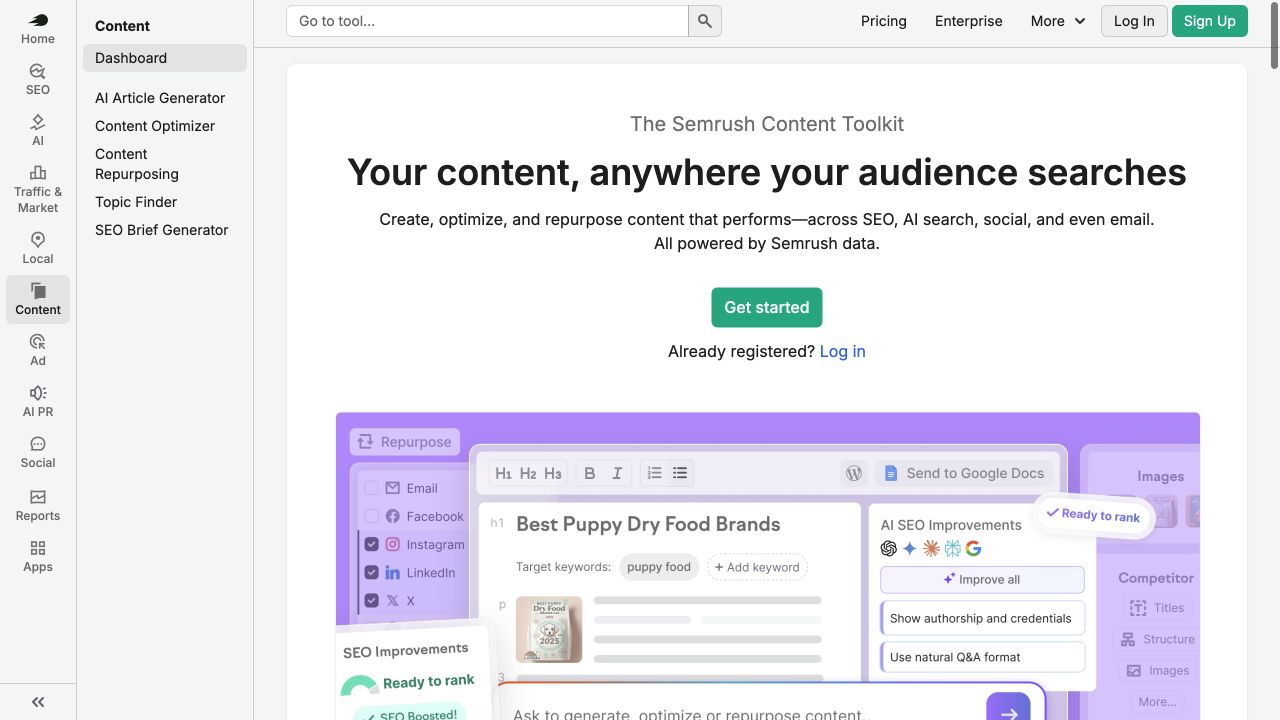
Task: Click the Italic formatting icon
Action: (617, 473)
